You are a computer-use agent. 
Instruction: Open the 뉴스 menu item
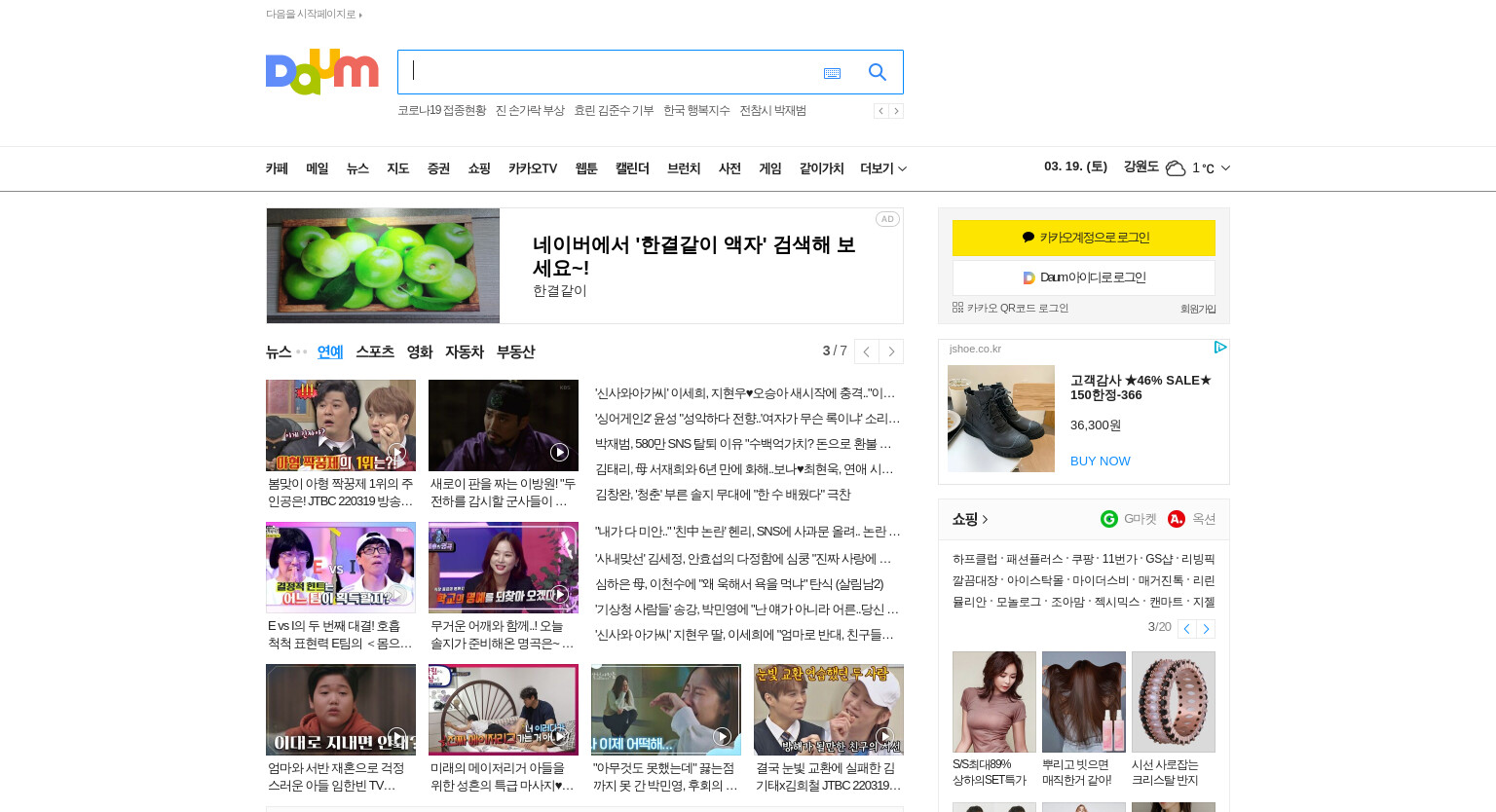tap(357, 168)
